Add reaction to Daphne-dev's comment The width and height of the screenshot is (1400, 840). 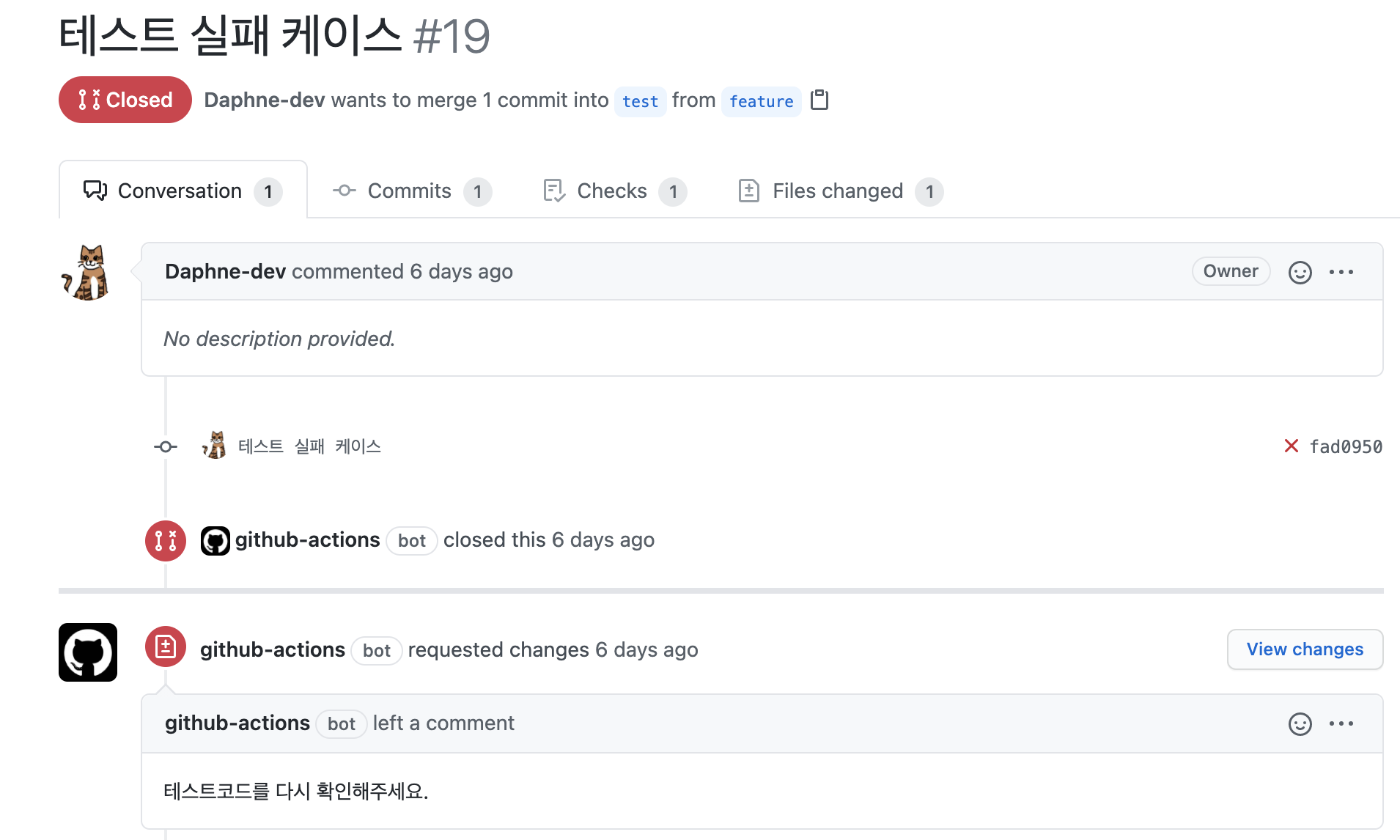pyautogui.click(x=1300, y=272)
